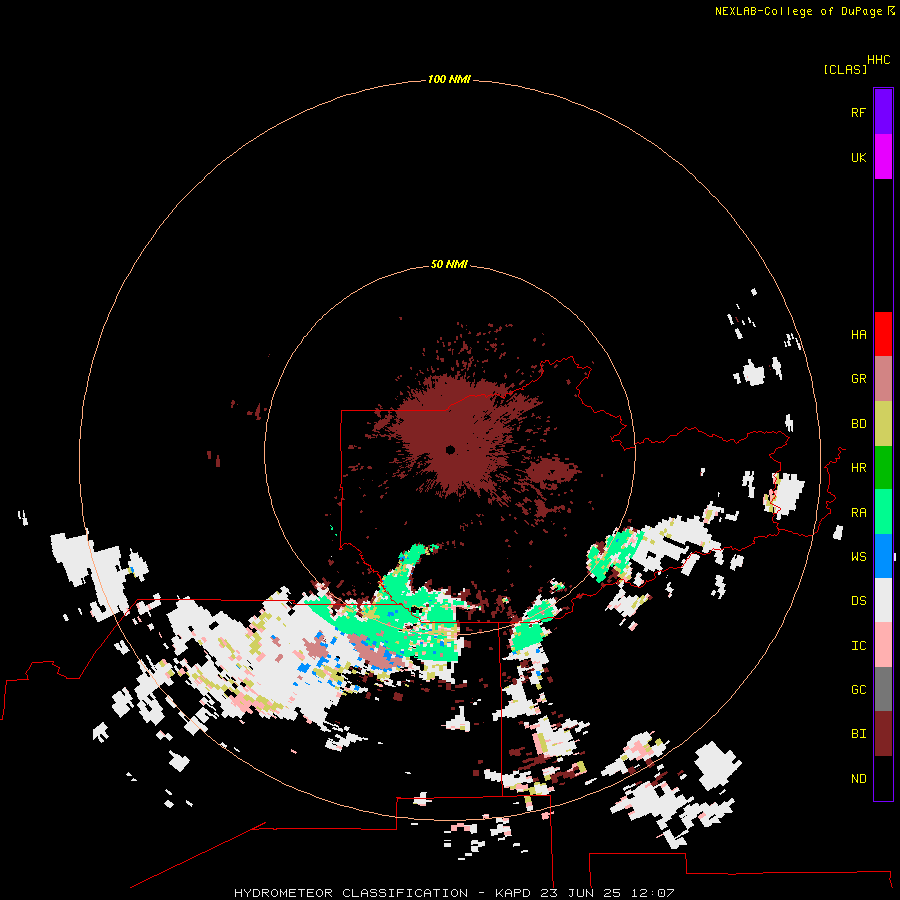Click the RF purple legend swatch
This screenshot has width=900, height=900.
[x=883, y=112]
